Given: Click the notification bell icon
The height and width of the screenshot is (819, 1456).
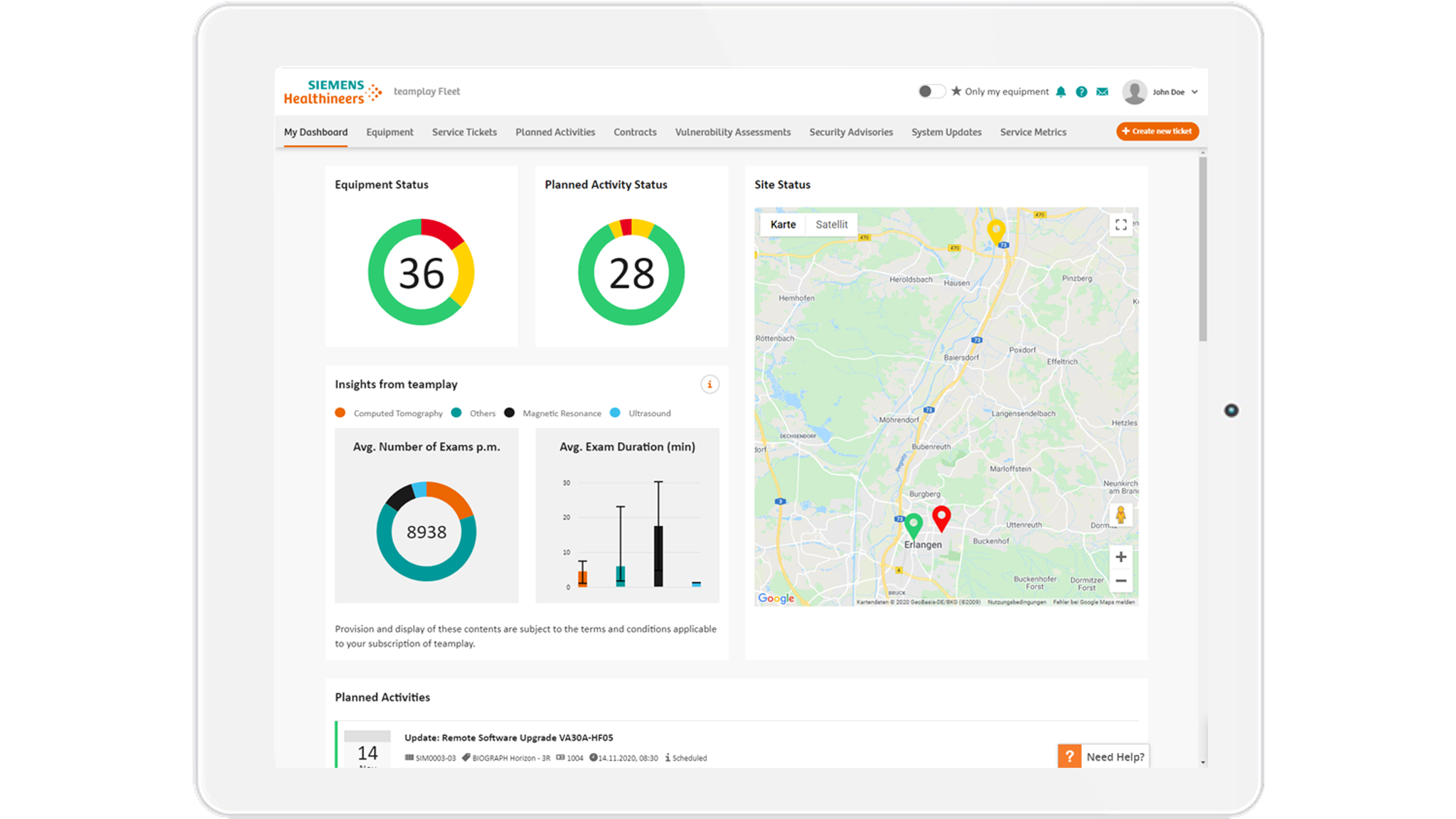Looking at the screenshot, I should tap(1061, 91).
